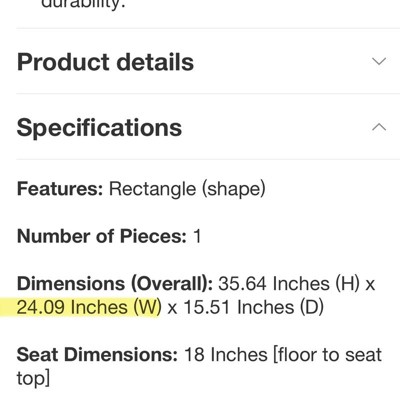This screenshot has width=400, height=400.
Task: Click the 15.51 Inches (D) depth value
Action: pyautogui.click(x=254, y=307)
